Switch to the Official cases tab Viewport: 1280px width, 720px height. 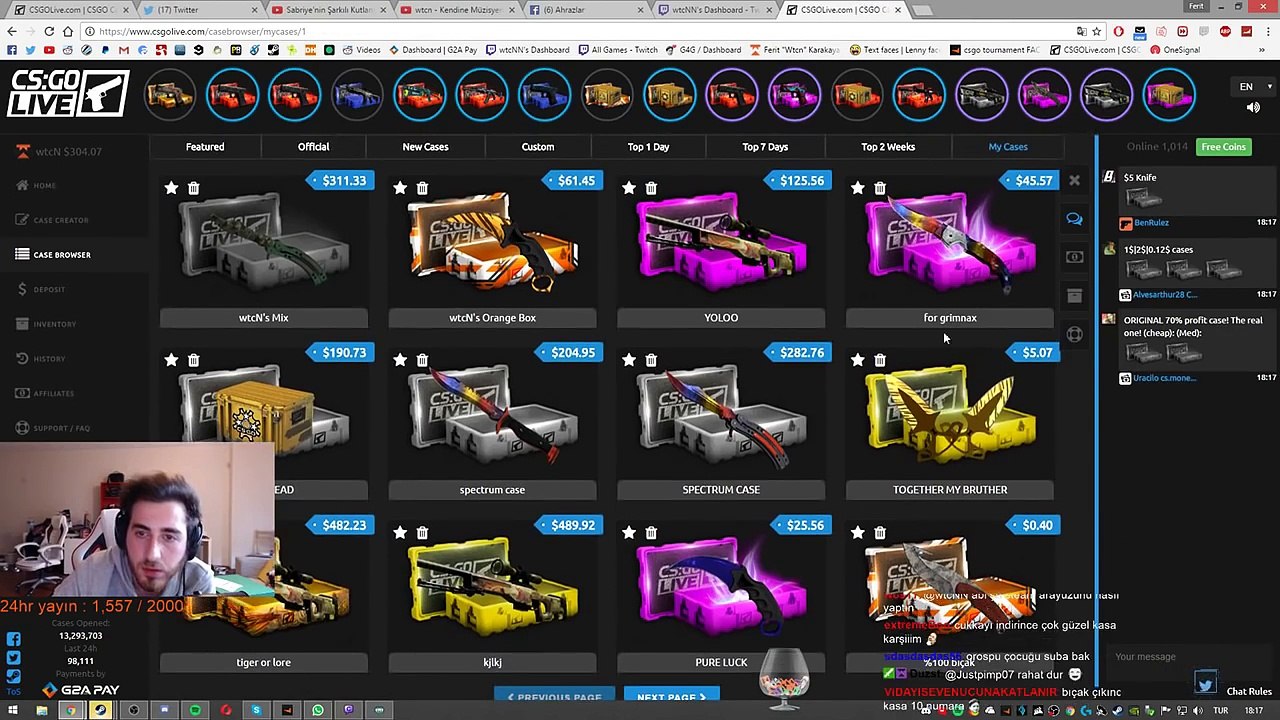(x=313, y=147)
